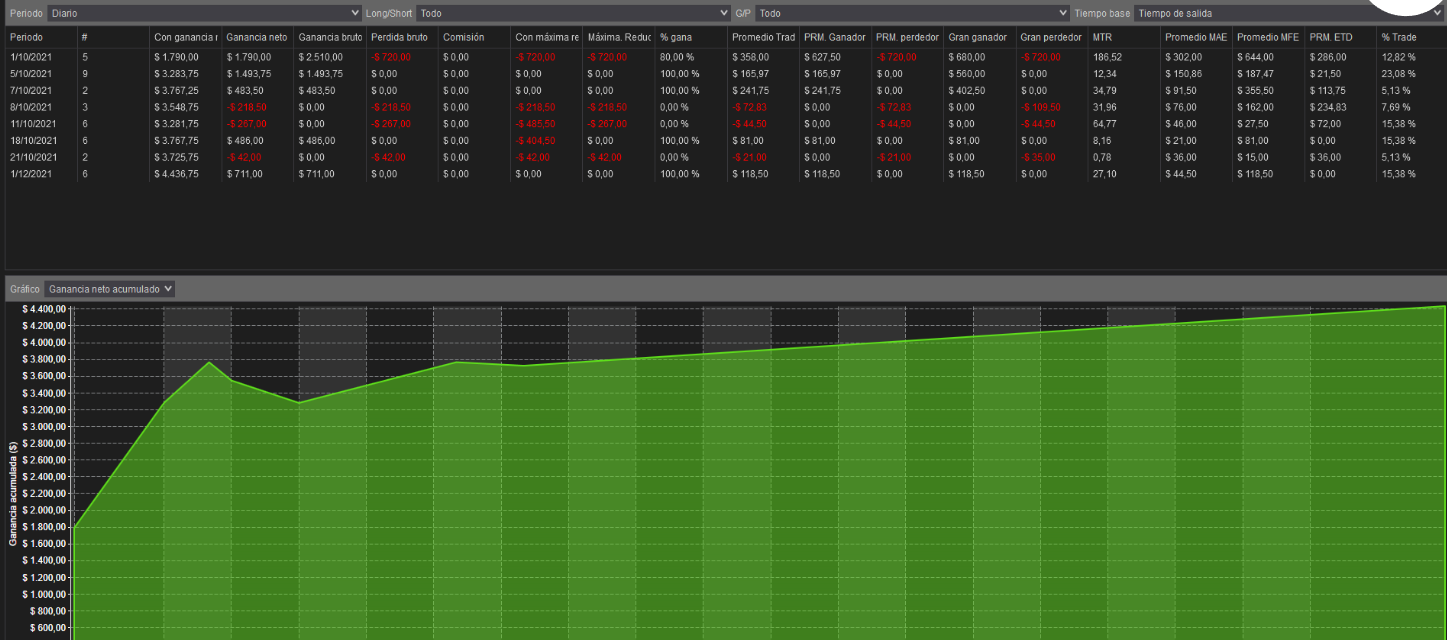The width and height of the screenshot is (1447, 640).
Task: Click the $ 4.400,00 axis label on chart
Action: point(44,309)
